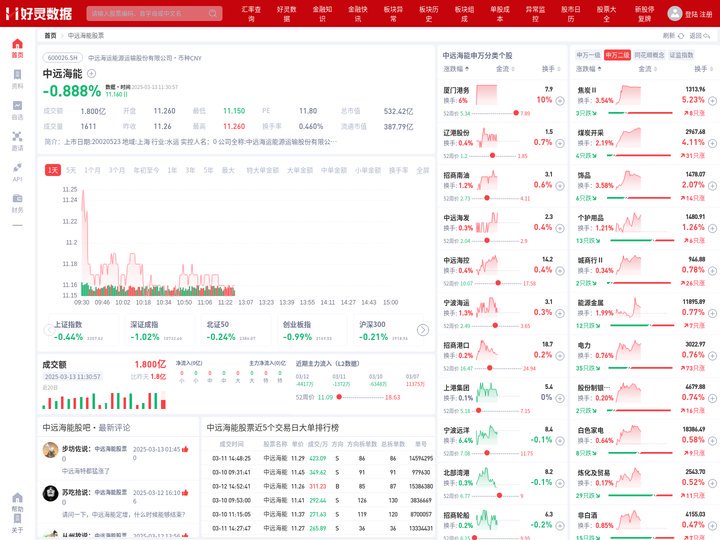Click thumbs-up on 苏吃拾 comment
Viewport: 720px width, 540px height.
185,493
